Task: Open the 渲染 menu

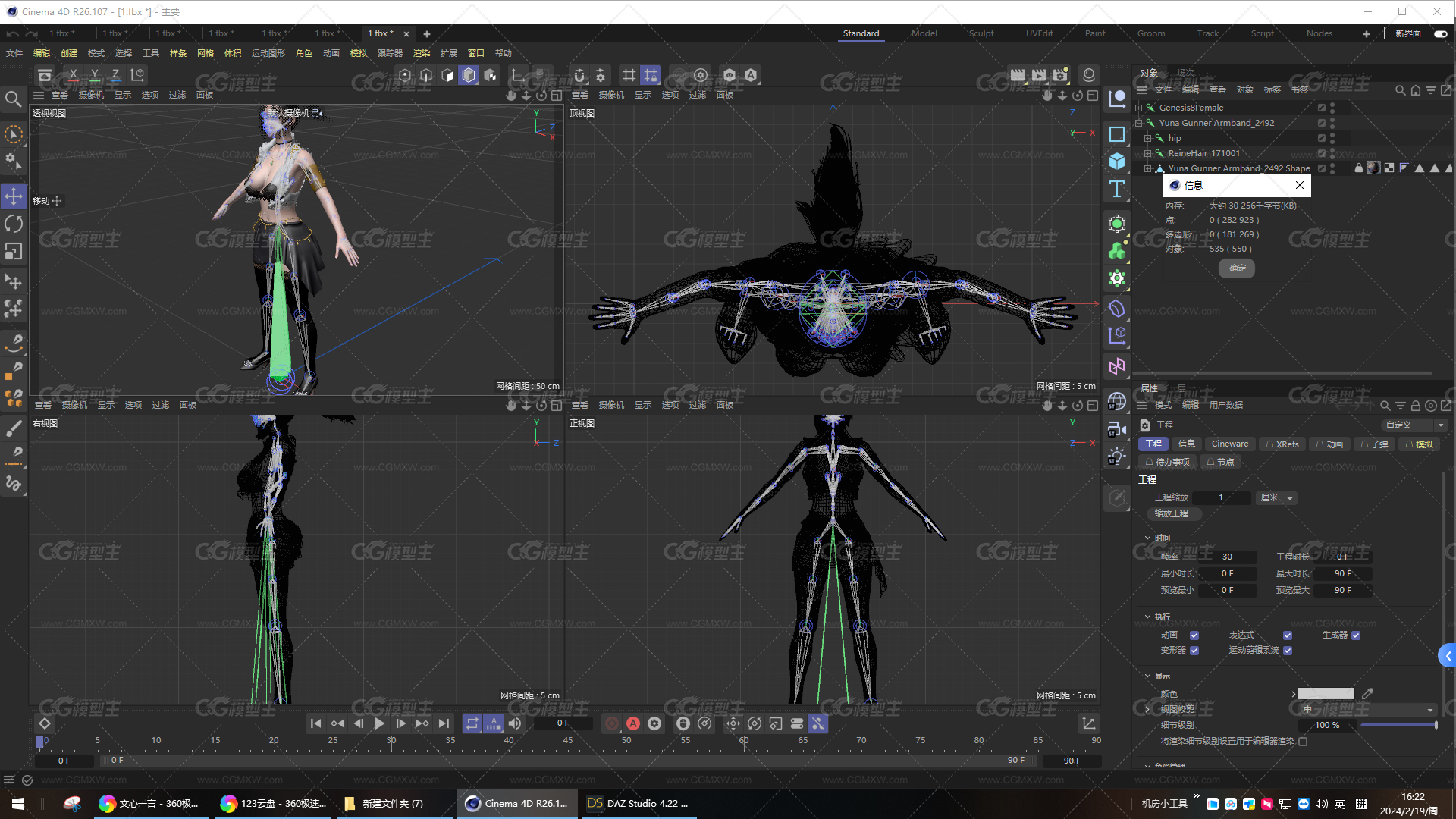Action: pos(422,53)
